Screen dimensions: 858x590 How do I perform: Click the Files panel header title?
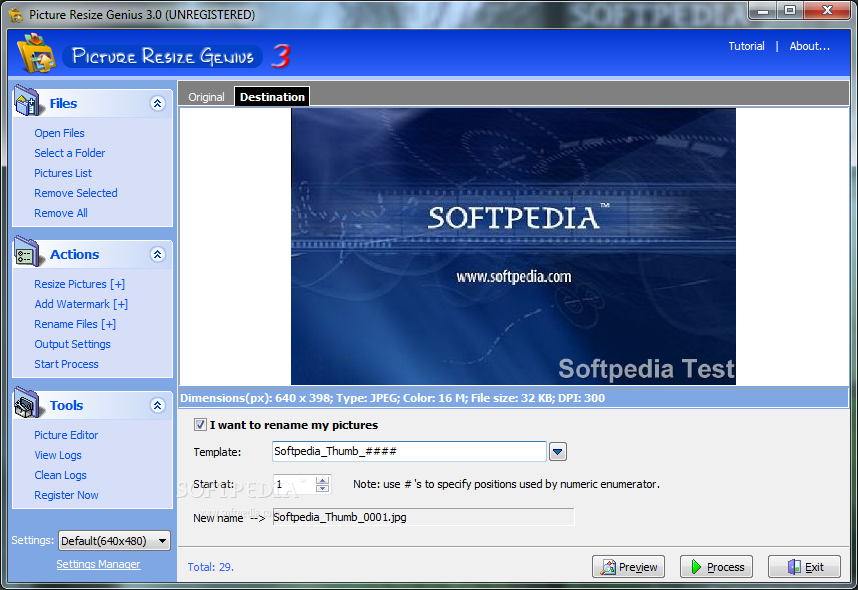(x=63, y=103)
